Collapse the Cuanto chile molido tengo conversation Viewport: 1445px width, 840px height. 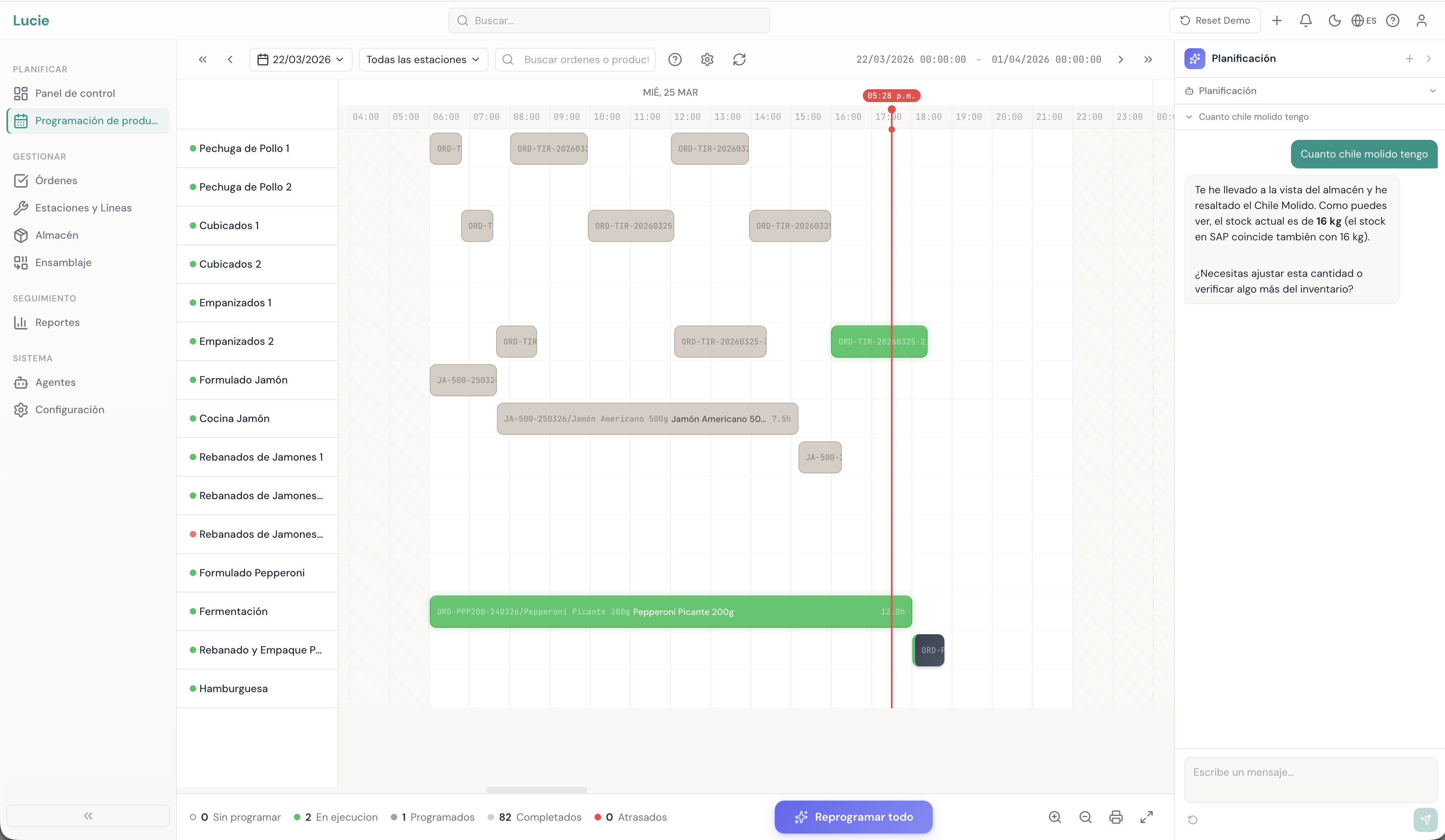tap(1190, 117)
